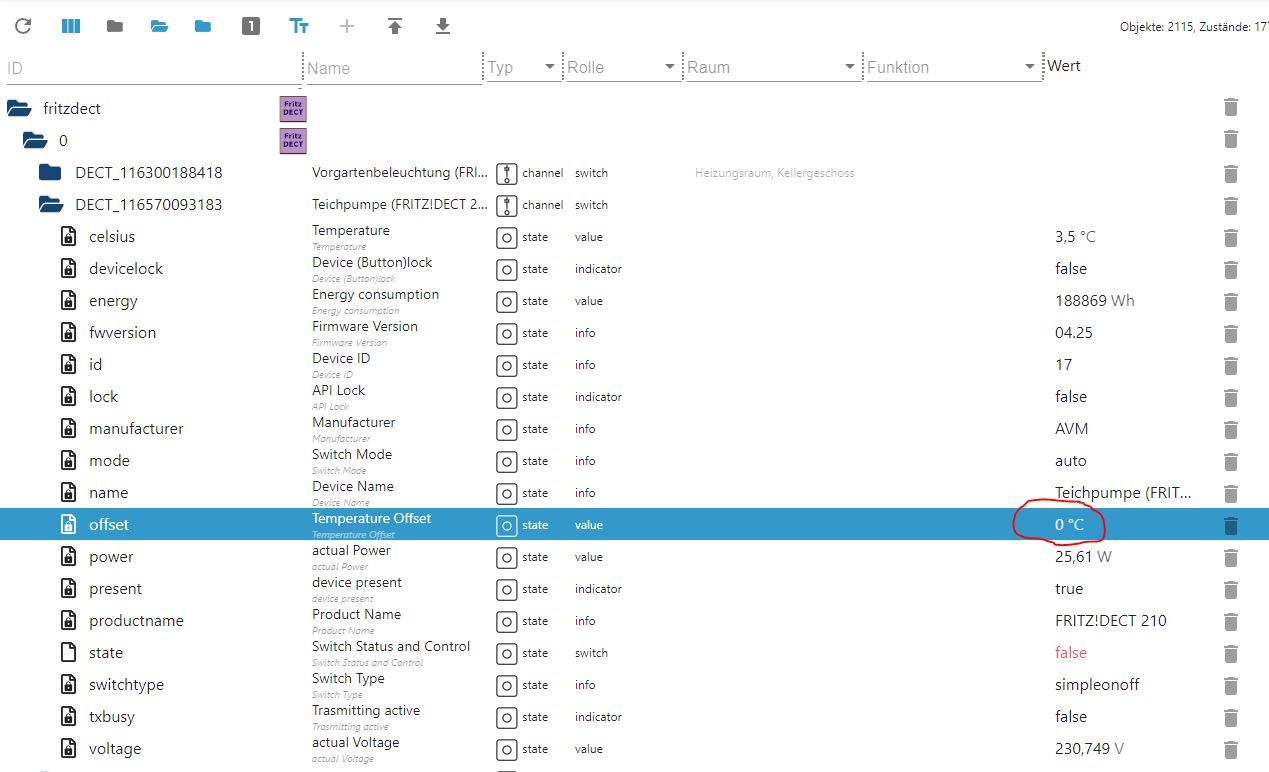Toggle the text size display icon
Viewport: 1269px width, 772px height.
(x=299, y=26)
